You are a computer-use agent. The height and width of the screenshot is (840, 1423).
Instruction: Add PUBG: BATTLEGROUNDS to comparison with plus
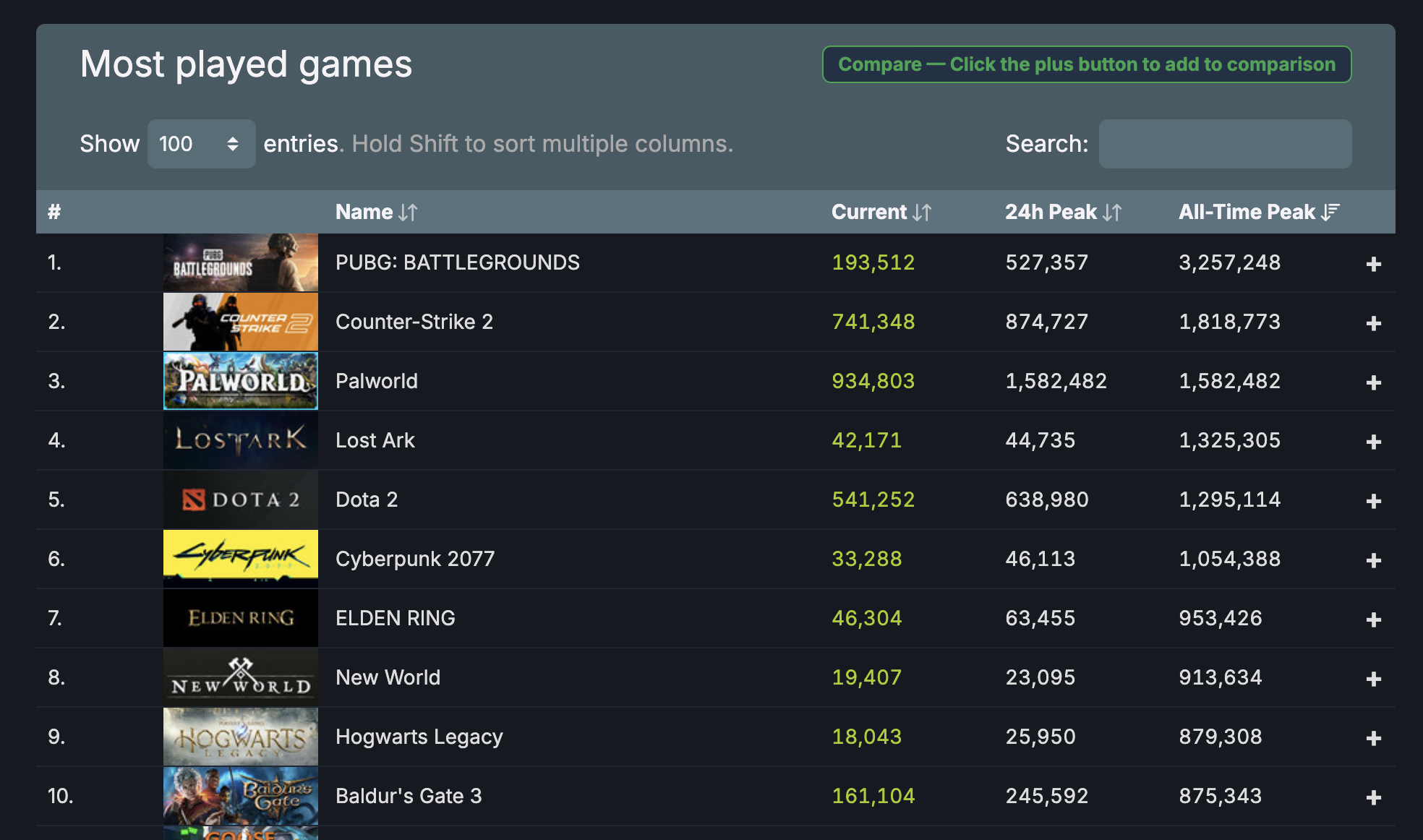[x=1374, y=264]
